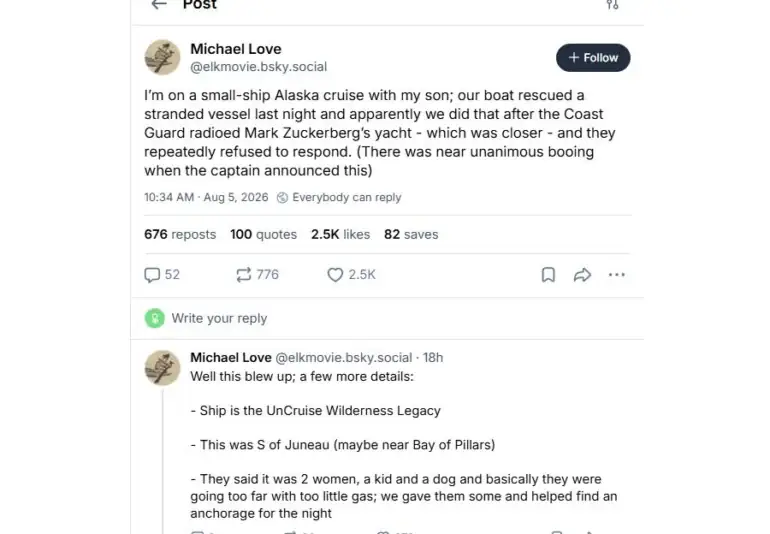Open Michael Love's avatar on main post

click(162, 57)
